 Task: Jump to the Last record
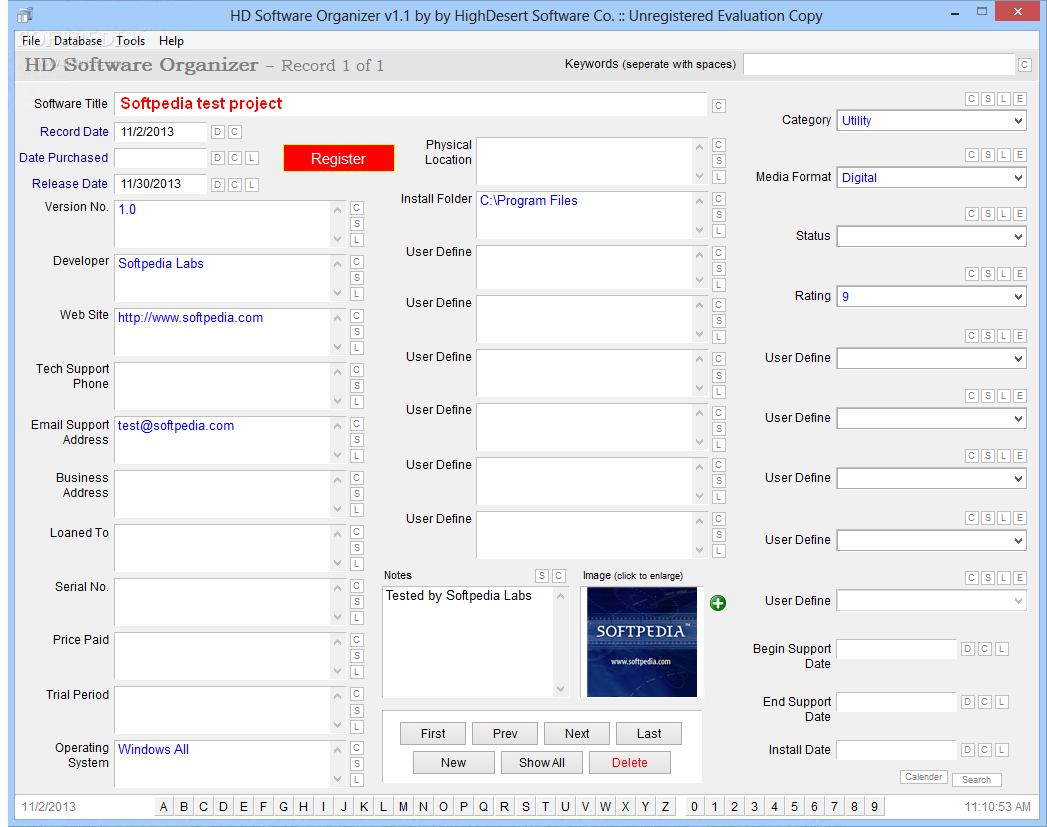click(649, 734)
